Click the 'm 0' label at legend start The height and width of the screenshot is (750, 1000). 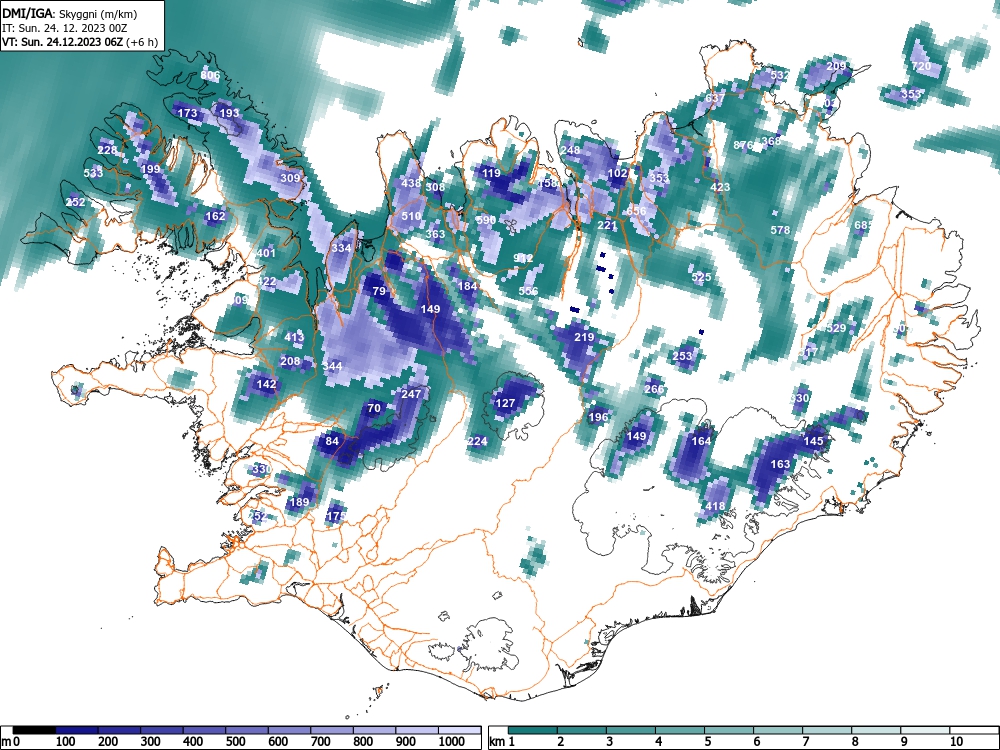click(x=11, y=742)
